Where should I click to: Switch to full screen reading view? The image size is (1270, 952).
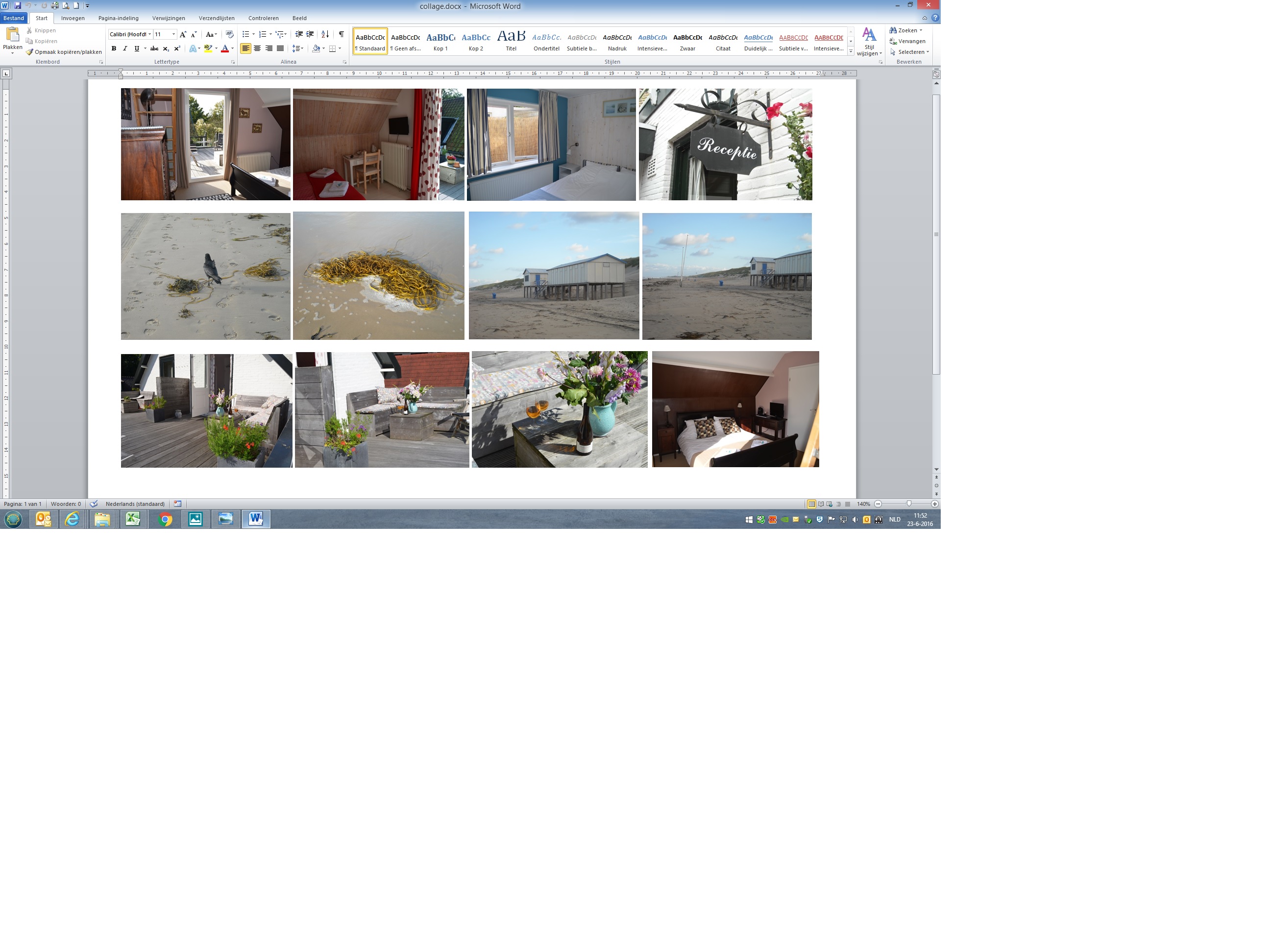820,504
